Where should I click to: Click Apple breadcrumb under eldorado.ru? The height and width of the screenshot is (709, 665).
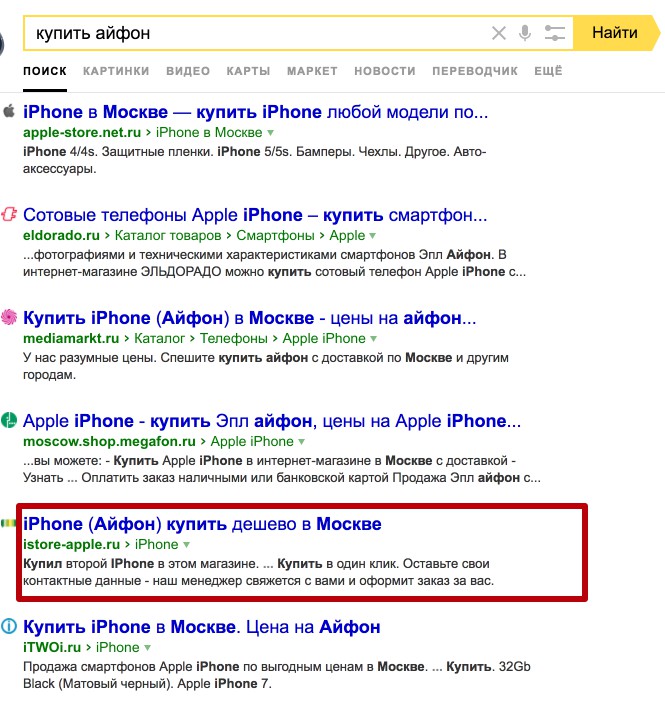click(x=347, y=236)
